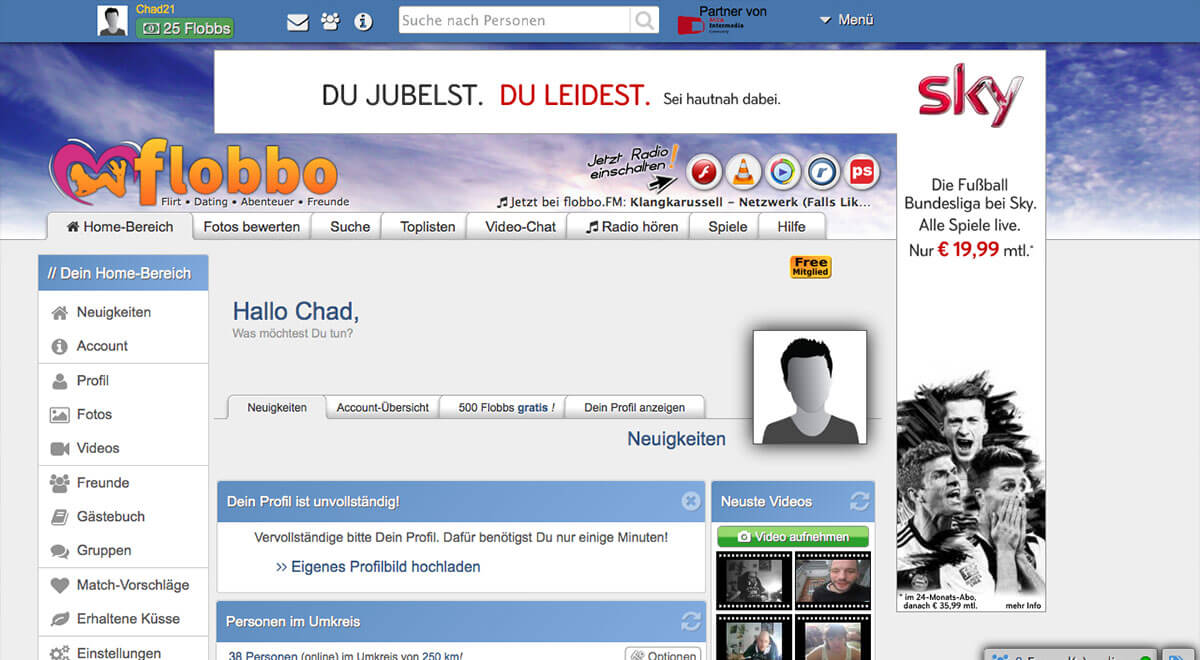Select the Account-Übersicht sub-tab
Screen dimensions: 1200x660
[383, 407]
